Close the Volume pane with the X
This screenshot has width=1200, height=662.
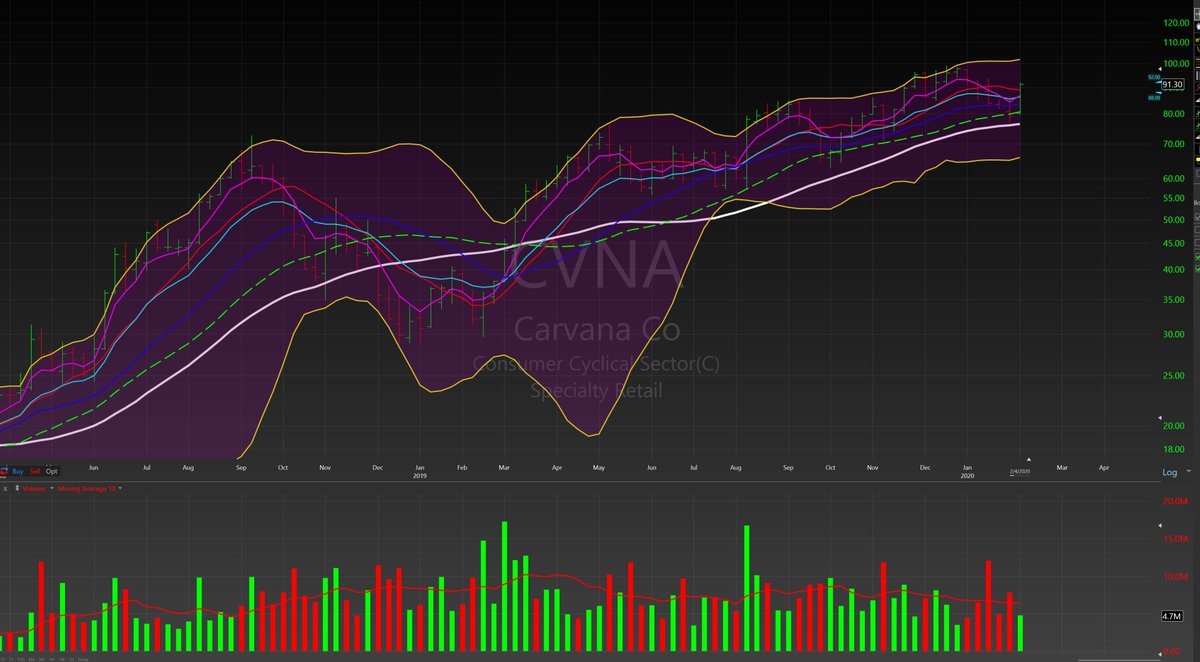(x=5, y=489)
